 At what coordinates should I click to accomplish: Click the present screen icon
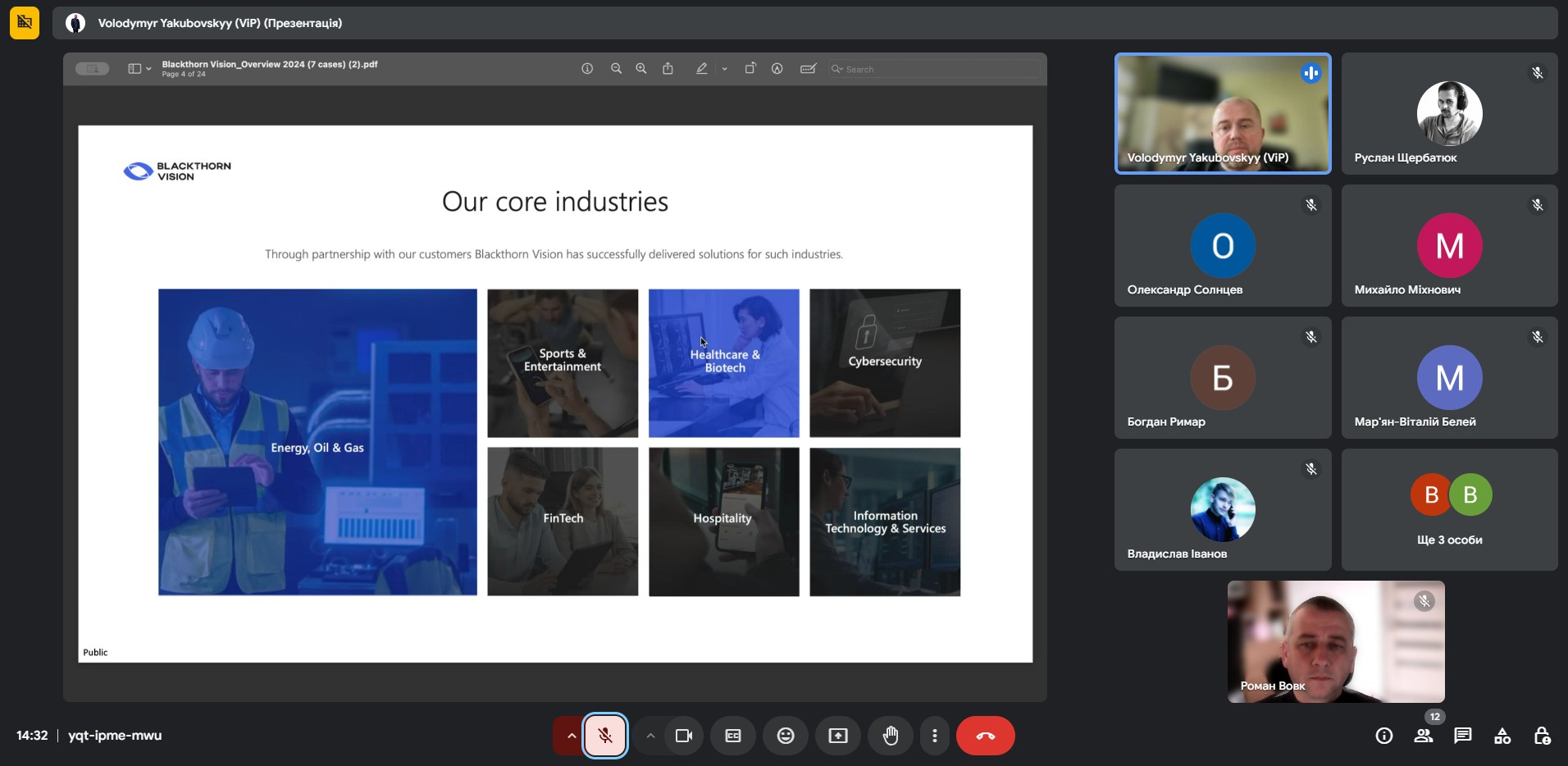pos(837,736)
